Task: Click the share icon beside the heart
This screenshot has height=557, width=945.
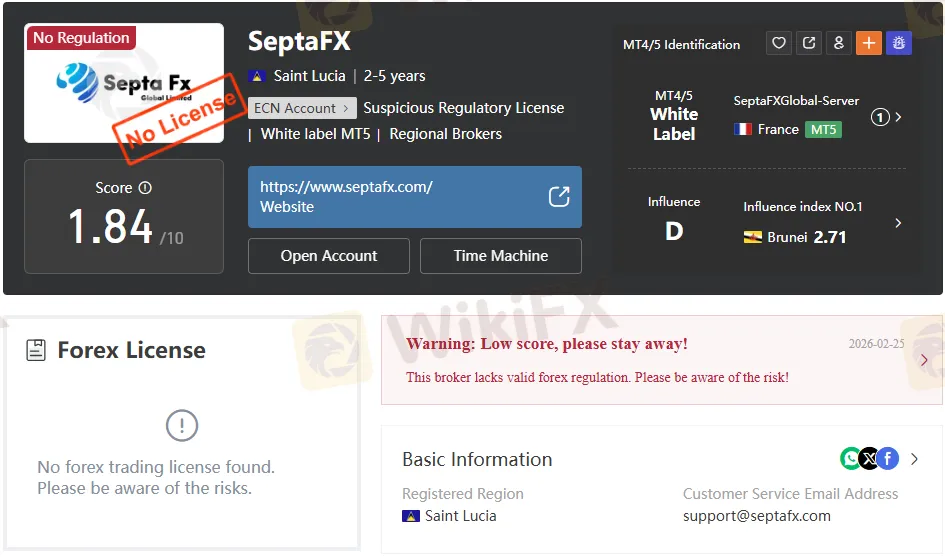Action: coord(809,43)
